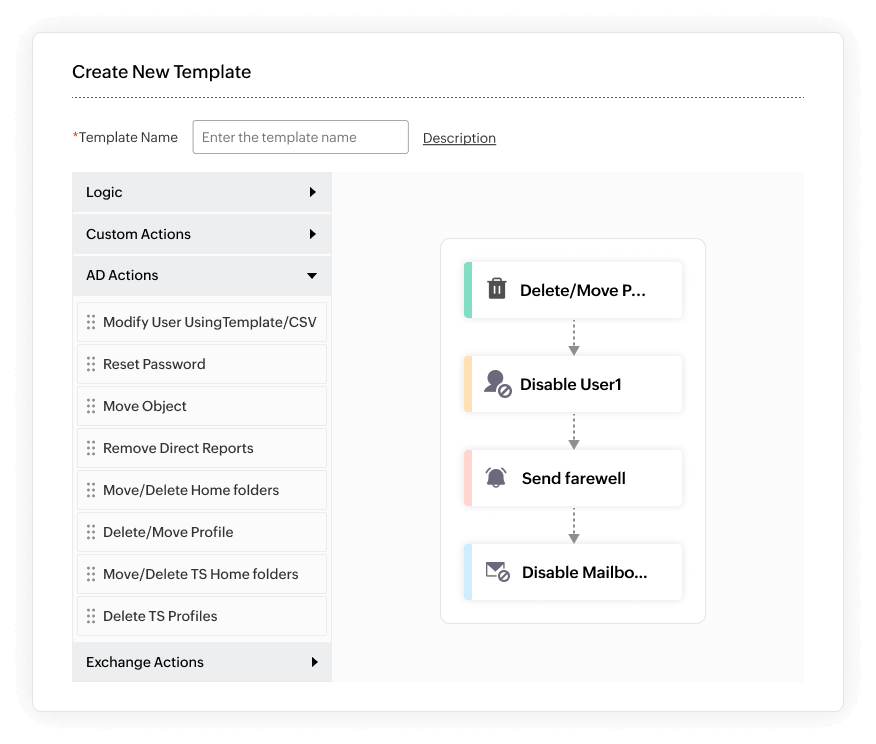Expand the Logic section

tap(200, 192)
